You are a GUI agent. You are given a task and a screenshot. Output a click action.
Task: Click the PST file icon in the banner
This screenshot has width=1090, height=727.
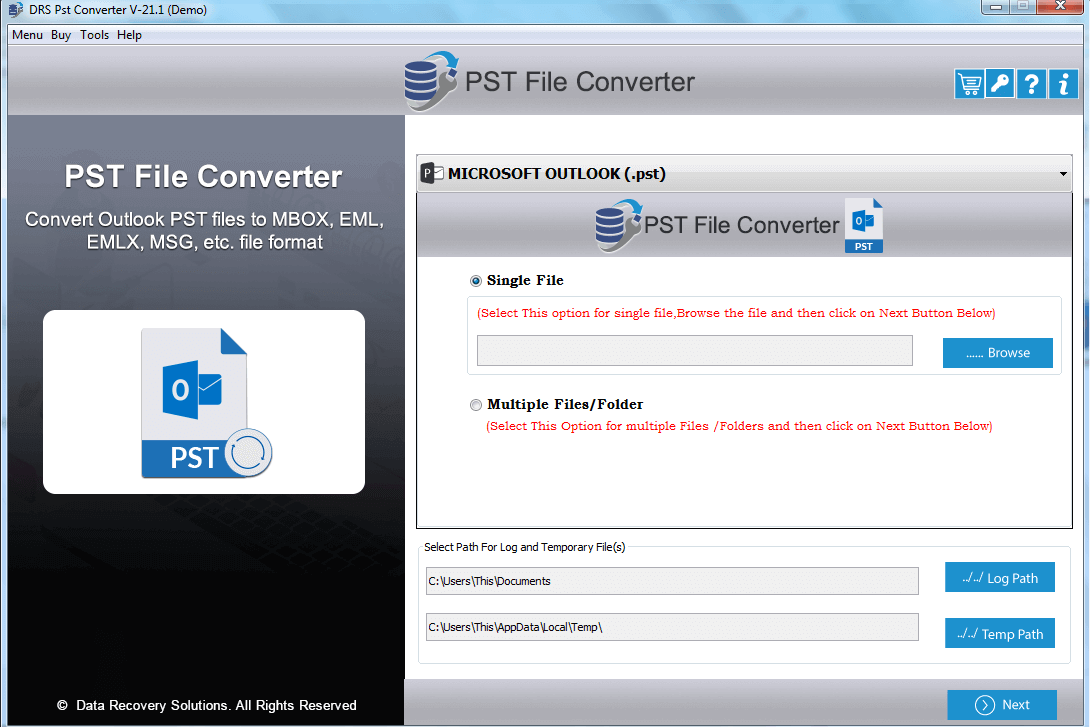[x=863, y=225]
